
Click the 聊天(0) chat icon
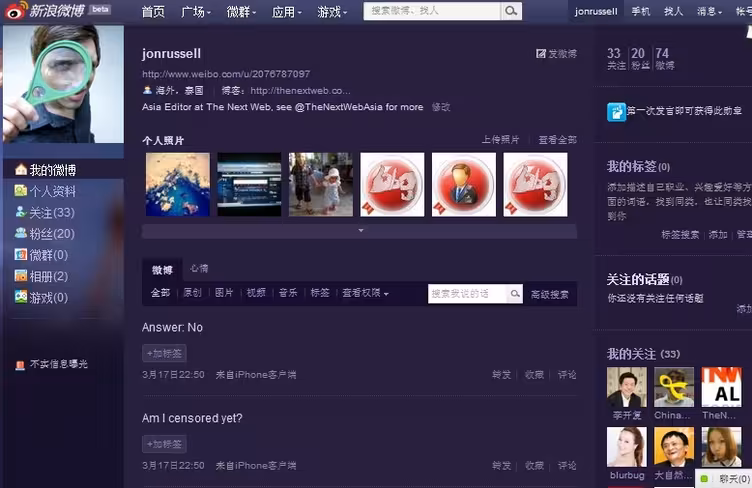[704, 478]
